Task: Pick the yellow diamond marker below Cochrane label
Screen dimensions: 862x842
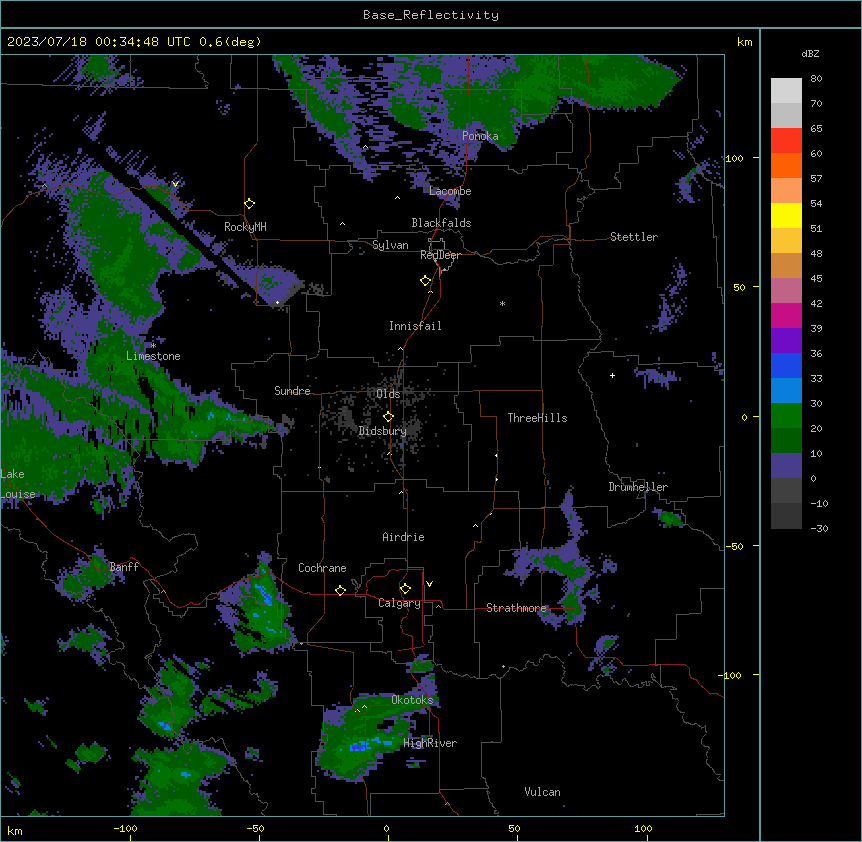Action: 340,590
